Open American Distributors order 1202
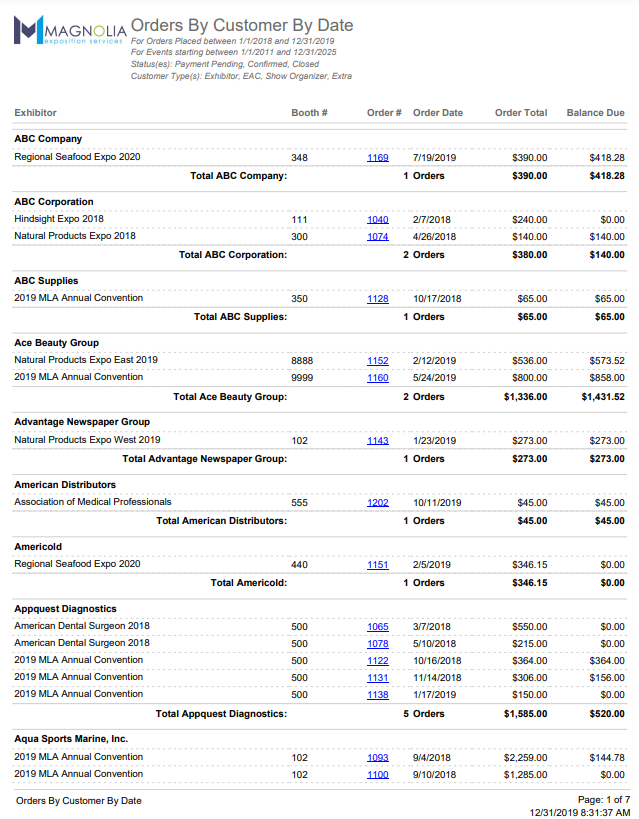 tap(377, 503)
